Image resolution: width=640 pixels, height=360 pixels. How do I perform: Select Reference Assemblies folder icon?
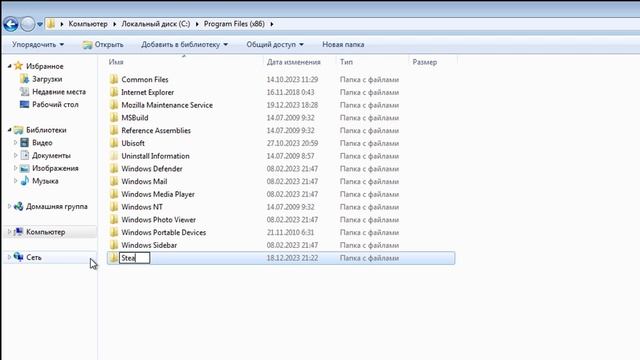tap(114, 130)
